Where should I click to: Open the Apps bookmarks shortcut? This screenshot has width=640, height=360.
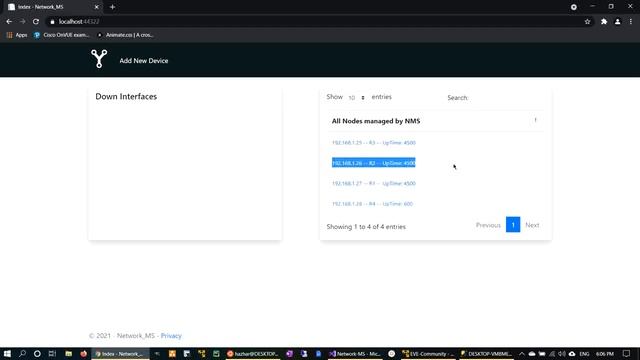(17, 35)
